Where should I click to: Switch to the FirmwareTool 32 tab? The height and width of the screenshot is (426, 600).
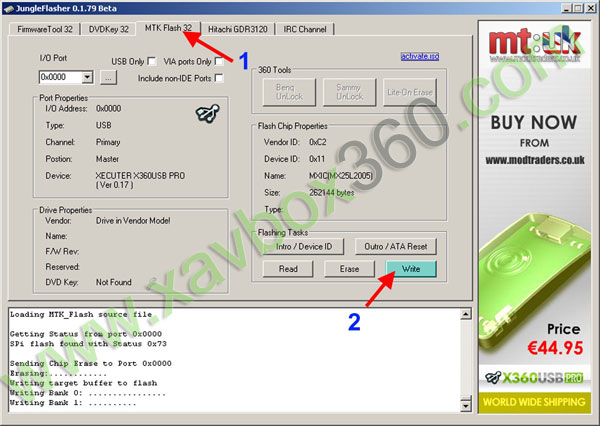(x=44, y=29)
